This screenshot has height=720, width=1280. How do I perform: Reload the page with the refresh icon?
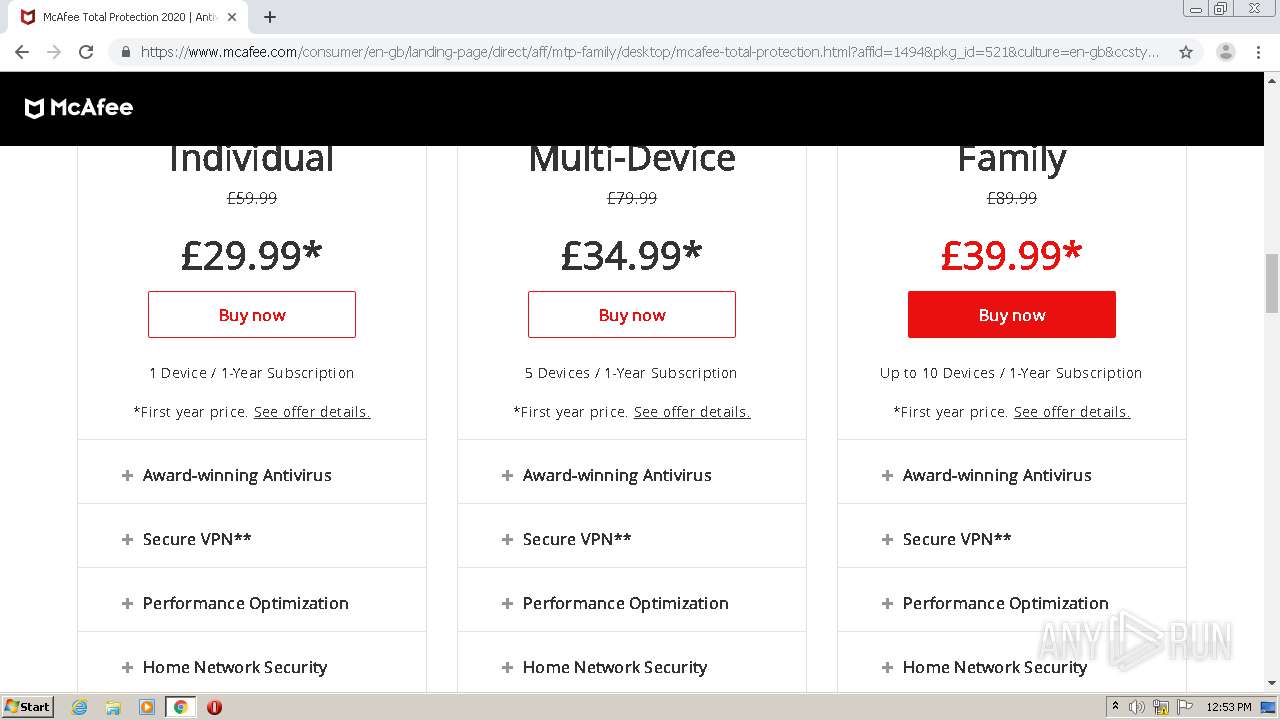tap(86, 52)
